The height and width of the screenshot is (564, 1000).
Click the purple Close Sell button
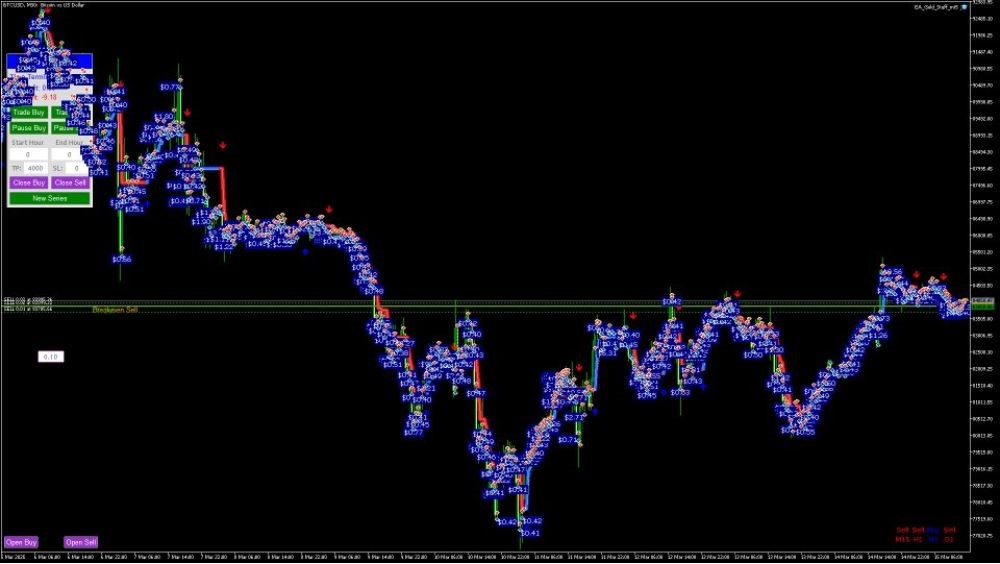pos(70,183)
